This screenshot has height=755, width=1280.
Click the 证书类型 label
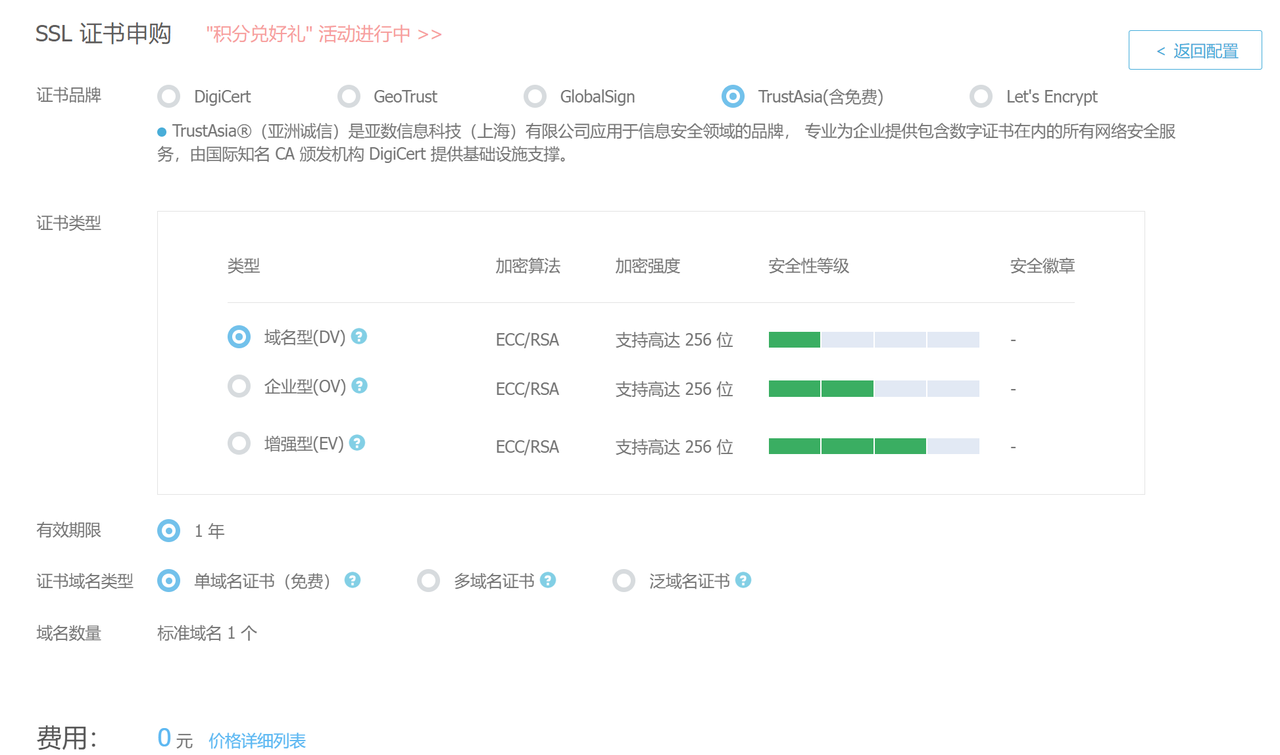pos(69,223)
